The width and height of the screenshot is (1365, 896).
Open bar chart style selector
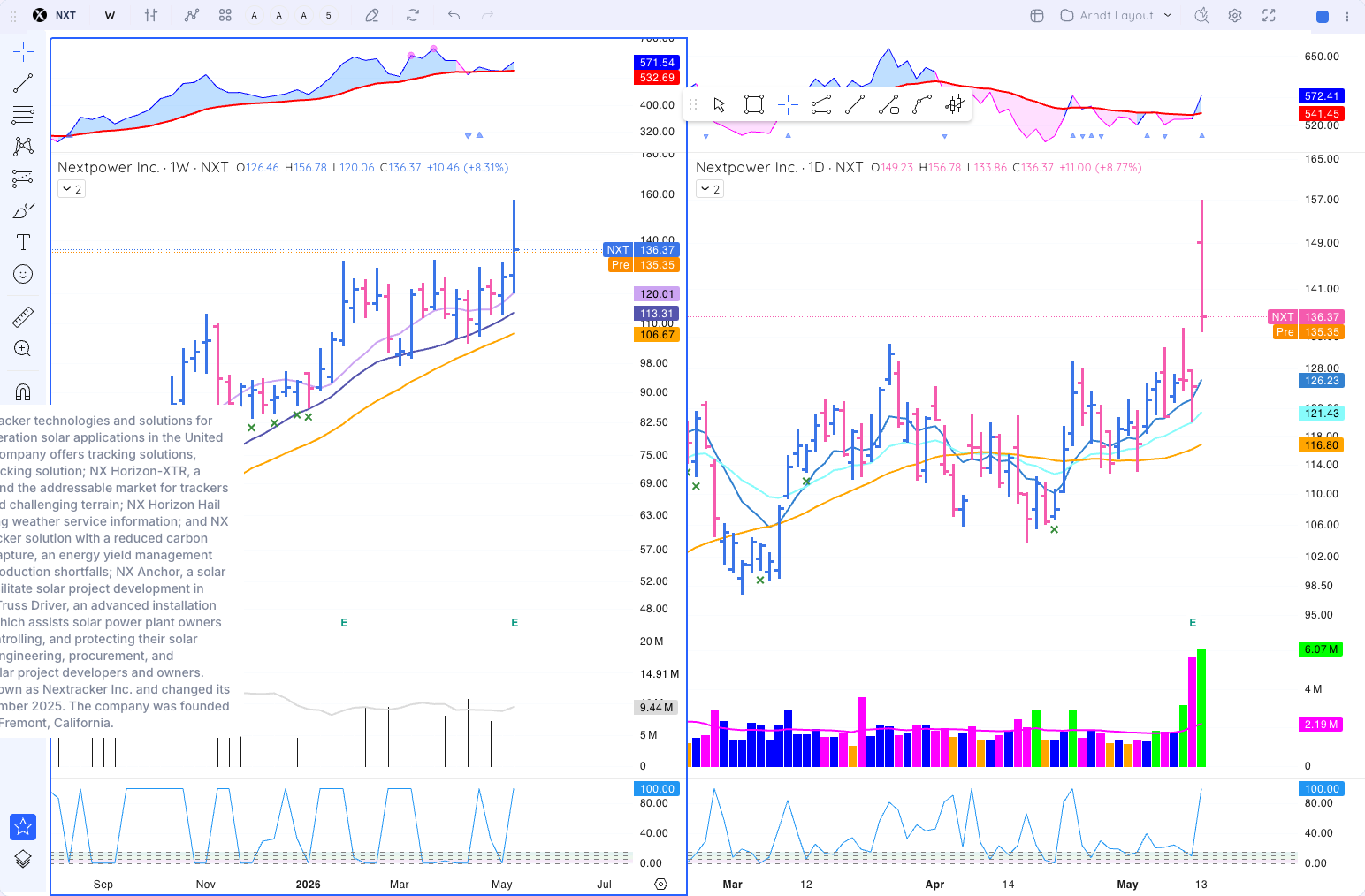[x=151, y=15]
